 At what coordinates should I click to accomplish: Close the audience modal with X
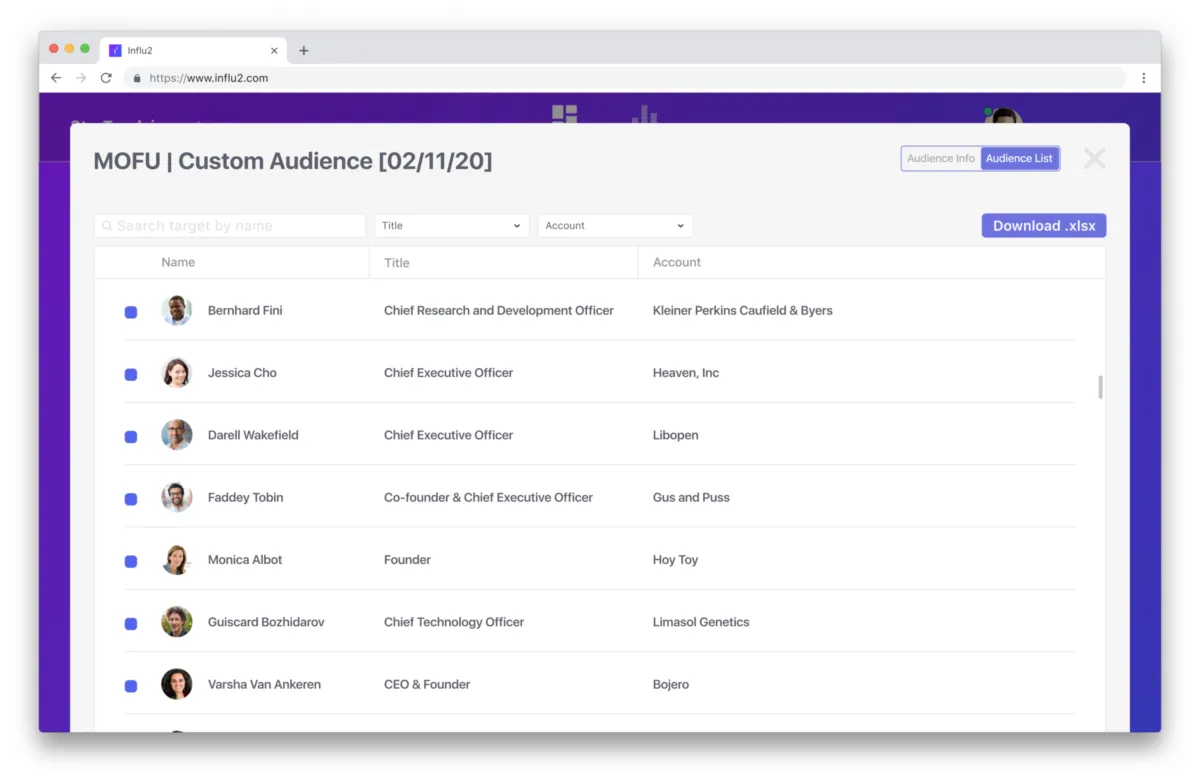pyautogui.click(x=1094, y=158)
